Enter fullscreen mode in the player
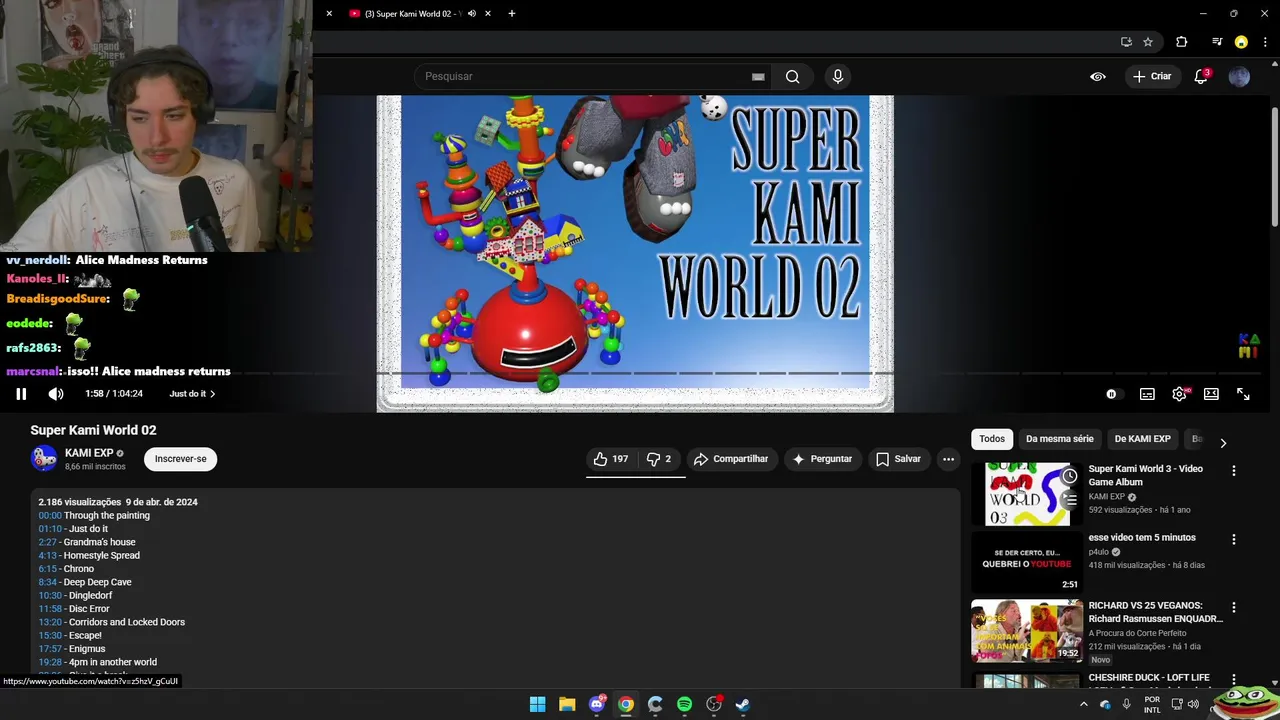The image size is (1280, 720). 1243,394
